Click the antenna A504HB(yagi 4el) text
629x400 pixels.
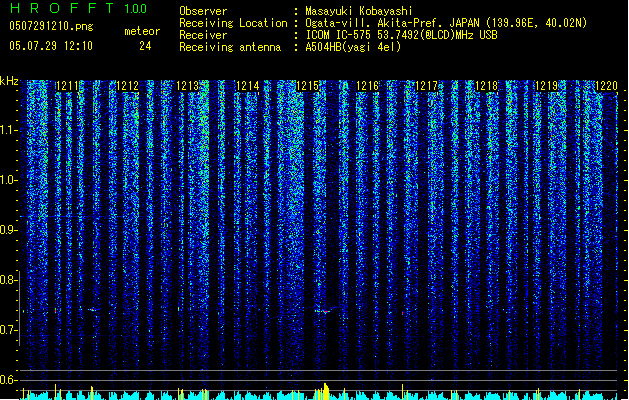coord(353,47)
